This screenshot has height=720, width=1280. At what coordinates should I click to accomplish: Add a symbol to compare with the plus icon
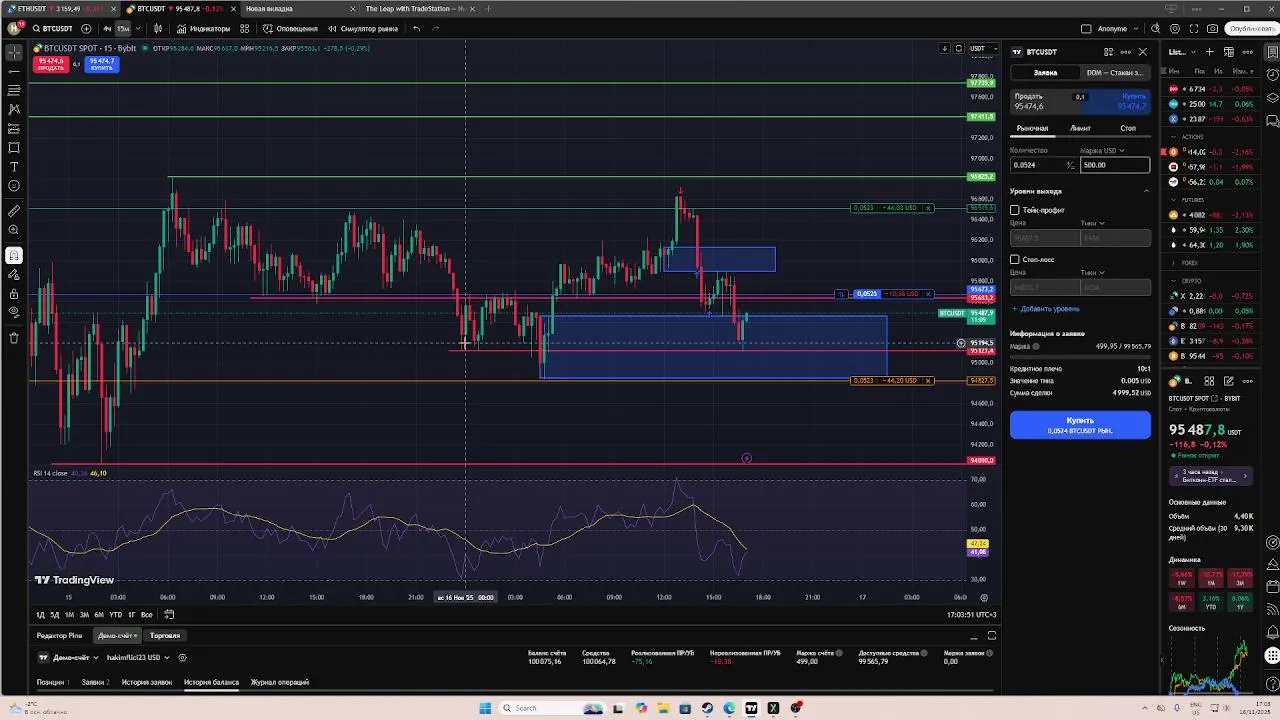86,29
